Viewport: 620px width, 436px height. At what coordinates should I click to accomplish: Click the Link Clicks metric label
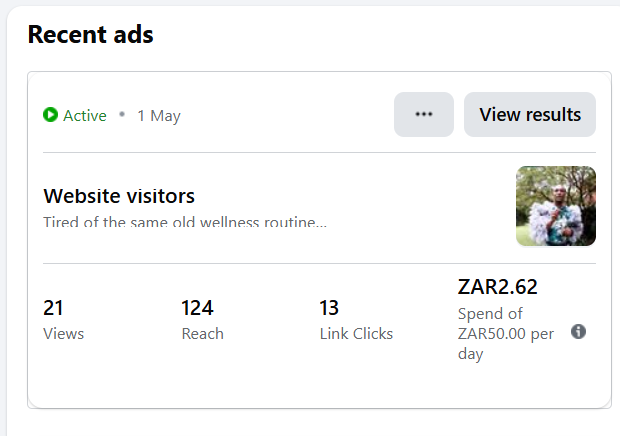356,333
